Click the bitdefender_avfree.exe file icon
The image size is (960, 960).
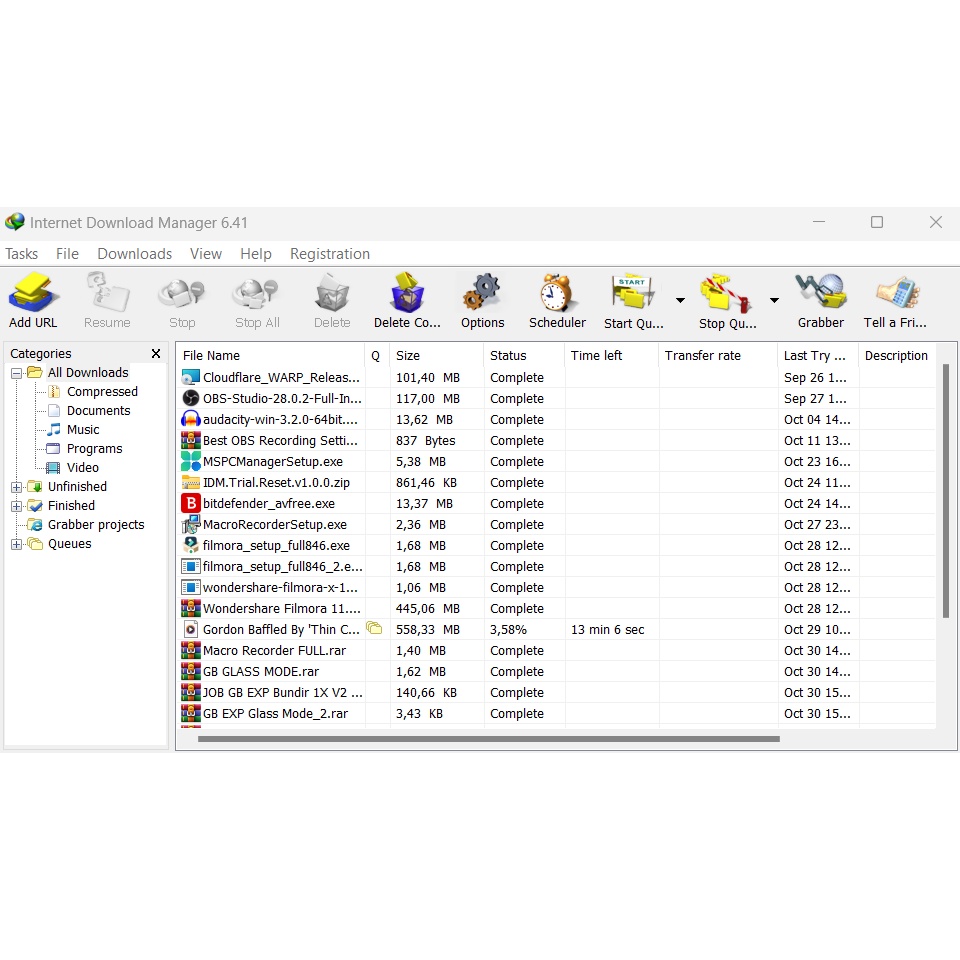pos(191,503)
